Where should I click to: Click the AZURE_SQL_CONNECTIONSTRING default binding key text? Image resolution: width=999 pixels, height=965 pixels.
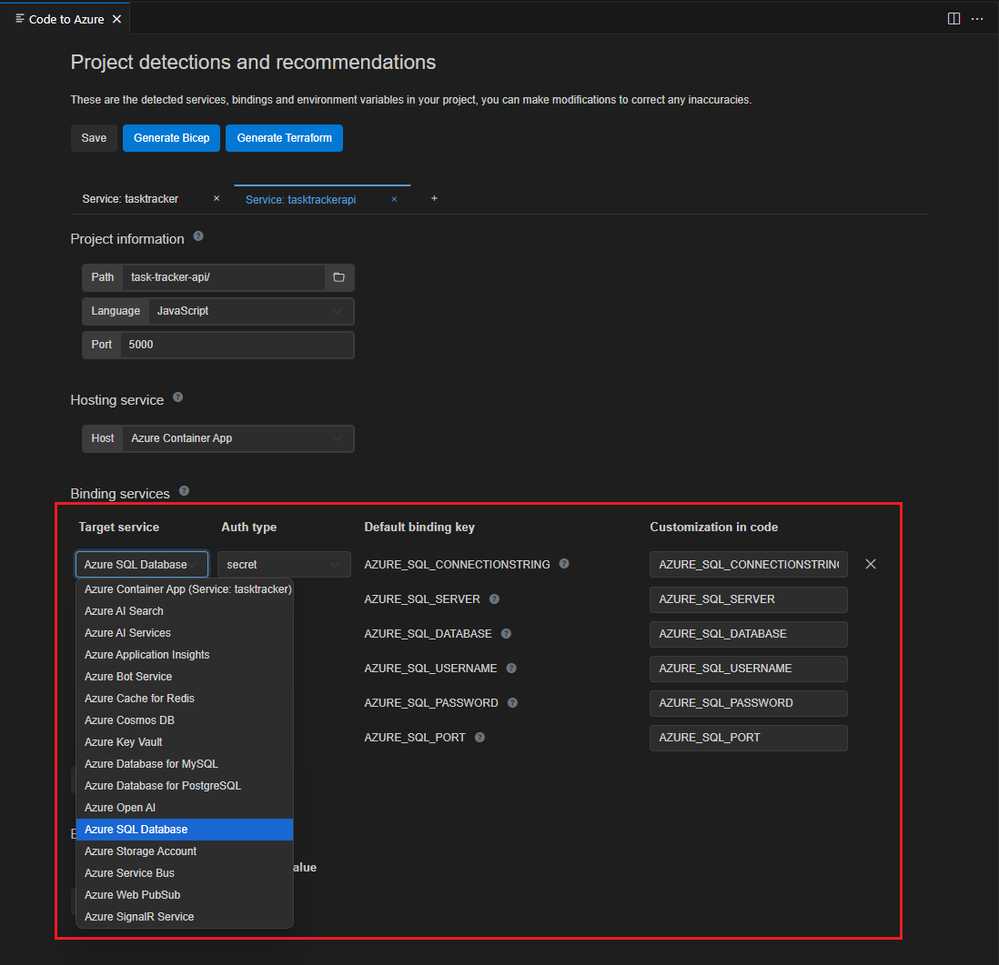(x=457, y=564)
